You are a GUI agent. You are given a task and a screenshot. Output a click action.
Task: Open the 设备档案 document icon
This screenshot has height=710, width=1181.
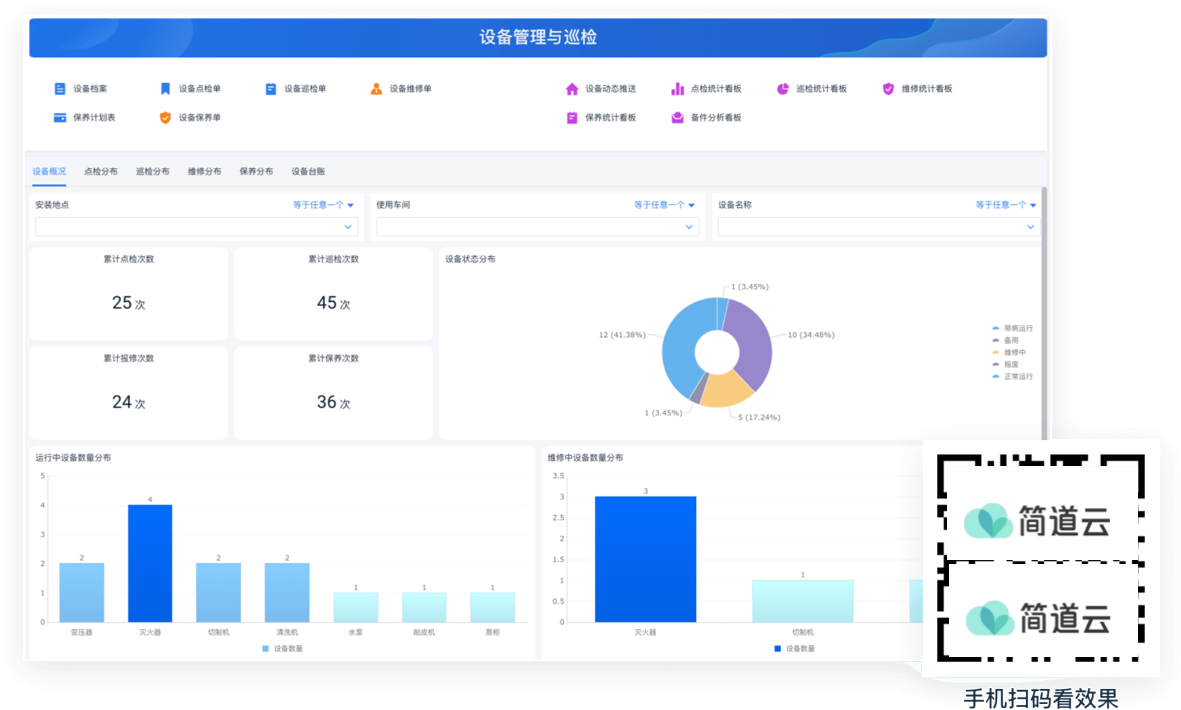click(60, 89)
